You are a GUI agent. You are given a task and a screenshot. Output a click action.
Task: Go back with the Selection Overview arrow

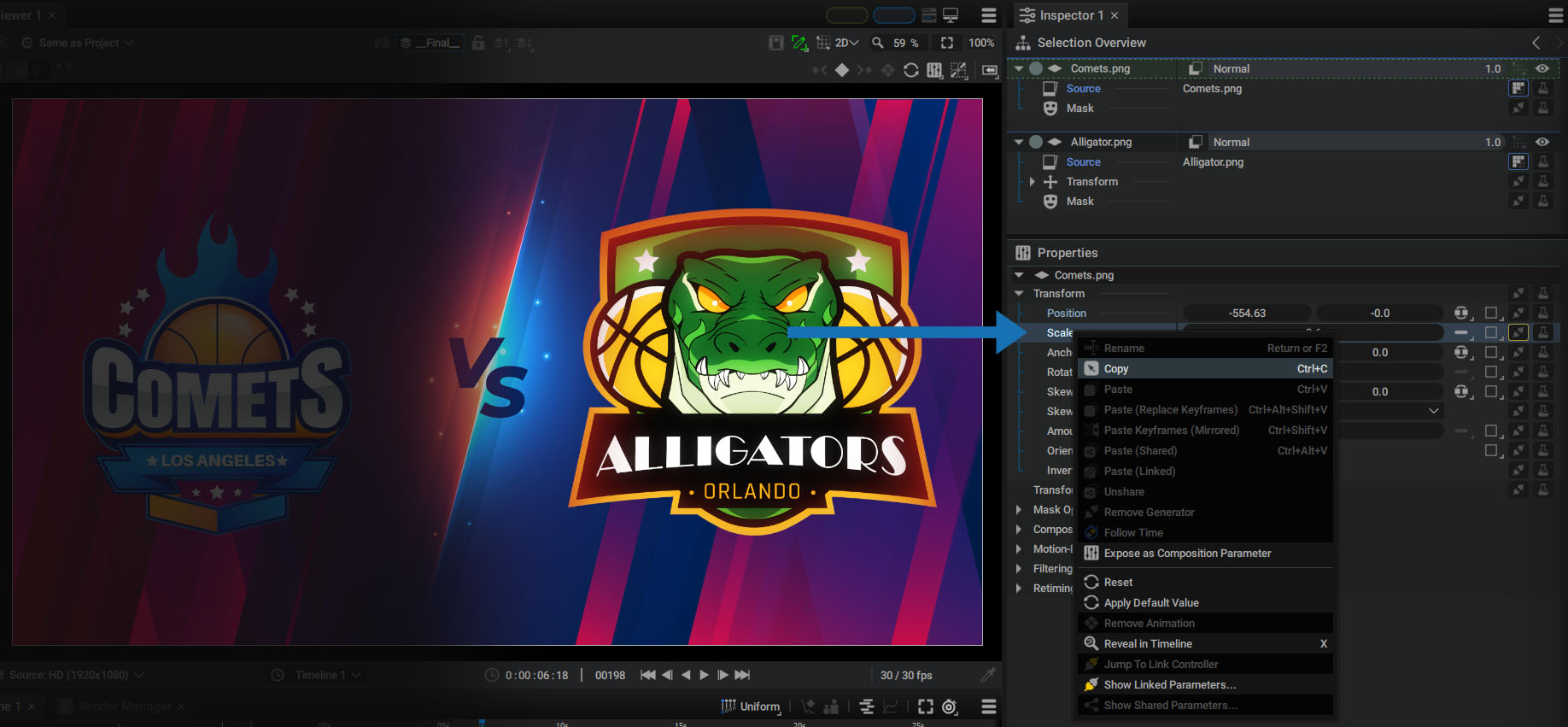click(1536, 43)
